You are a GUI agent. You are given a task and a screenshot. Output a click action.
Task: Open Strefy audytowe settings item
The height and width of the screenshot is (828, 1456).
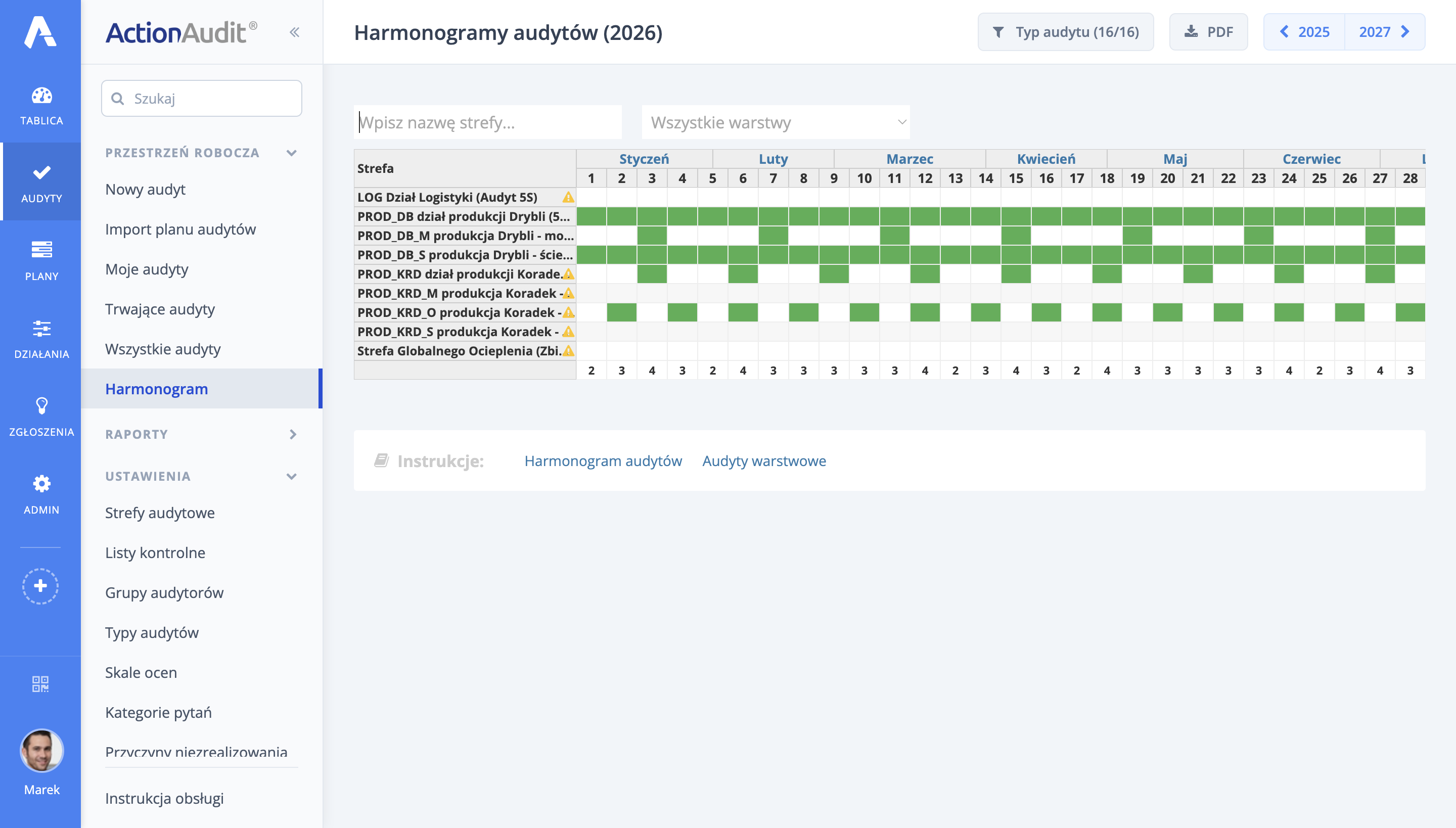point(160,513)
